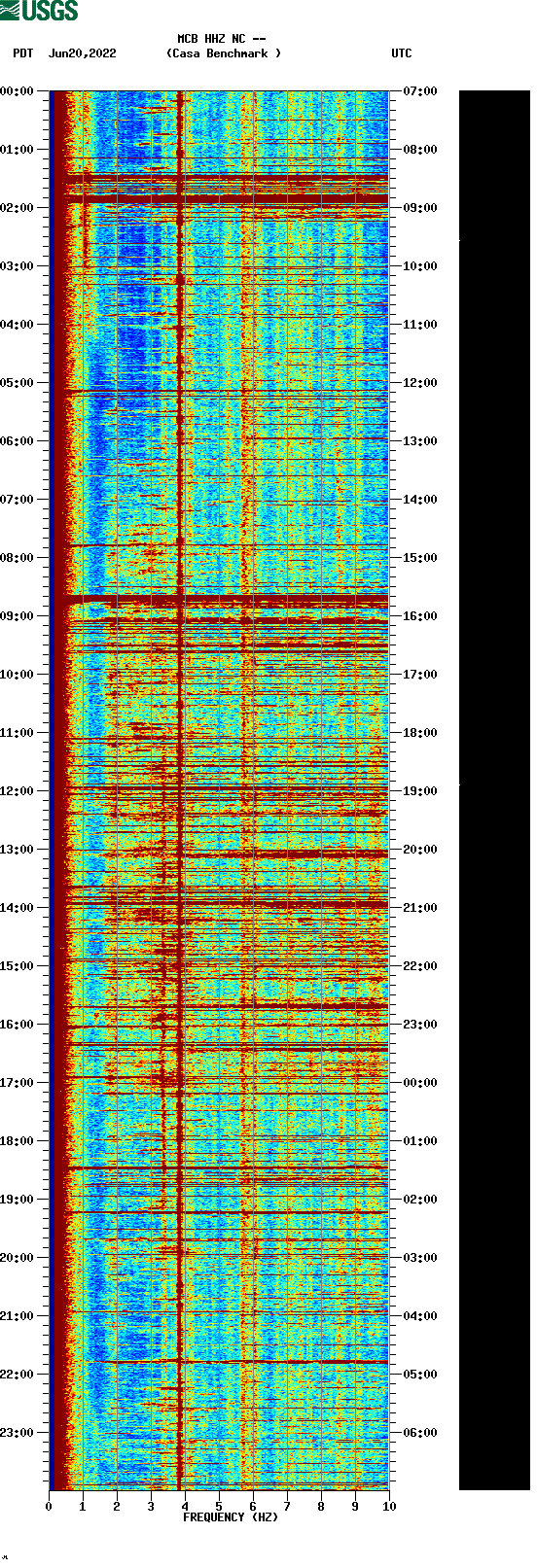Click the 11:00 UTC time label
The image size is (537, 1568).
[x=420, y=325]
